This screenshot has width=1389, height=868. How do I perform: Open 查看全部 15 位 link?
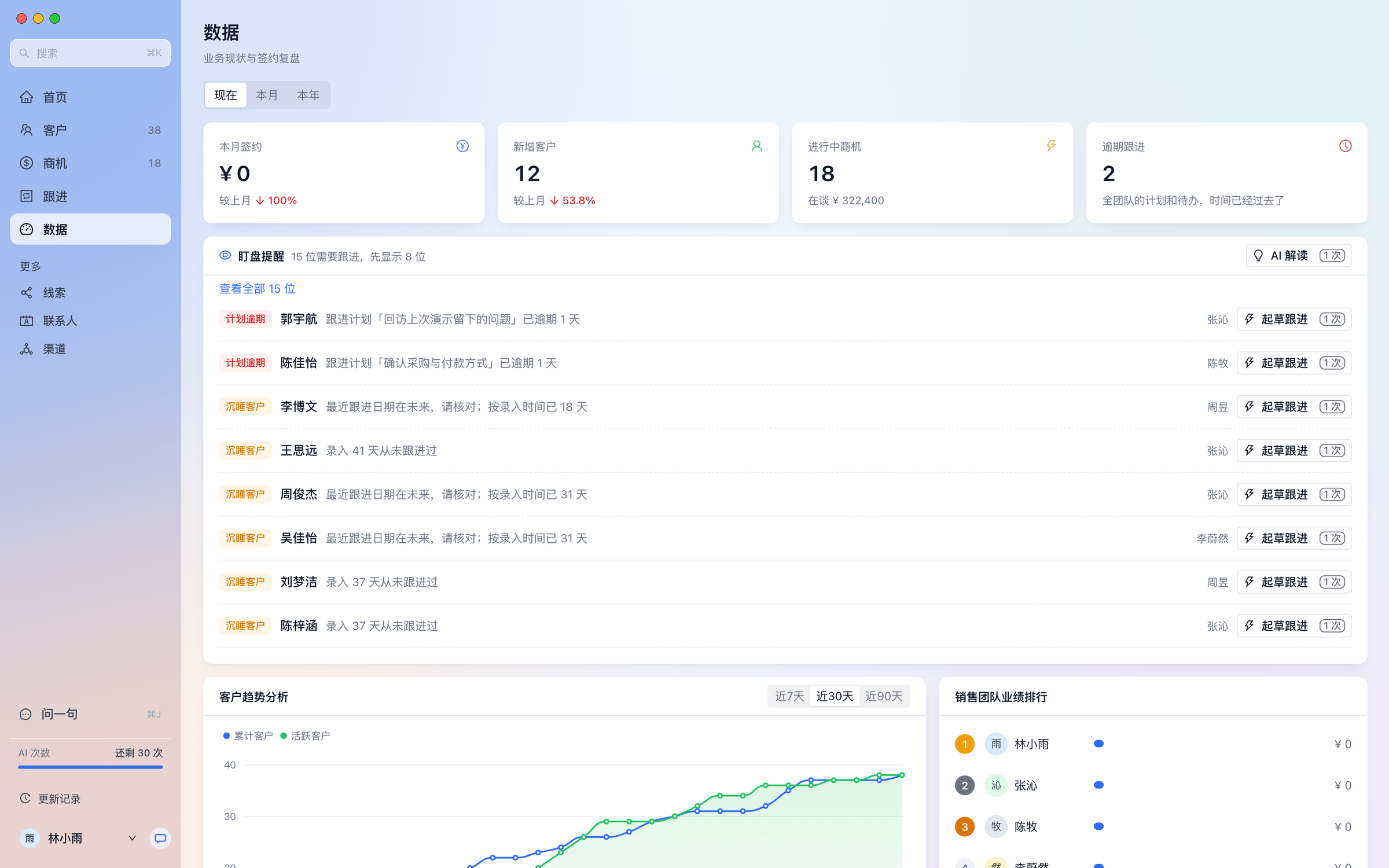(257, 289)
